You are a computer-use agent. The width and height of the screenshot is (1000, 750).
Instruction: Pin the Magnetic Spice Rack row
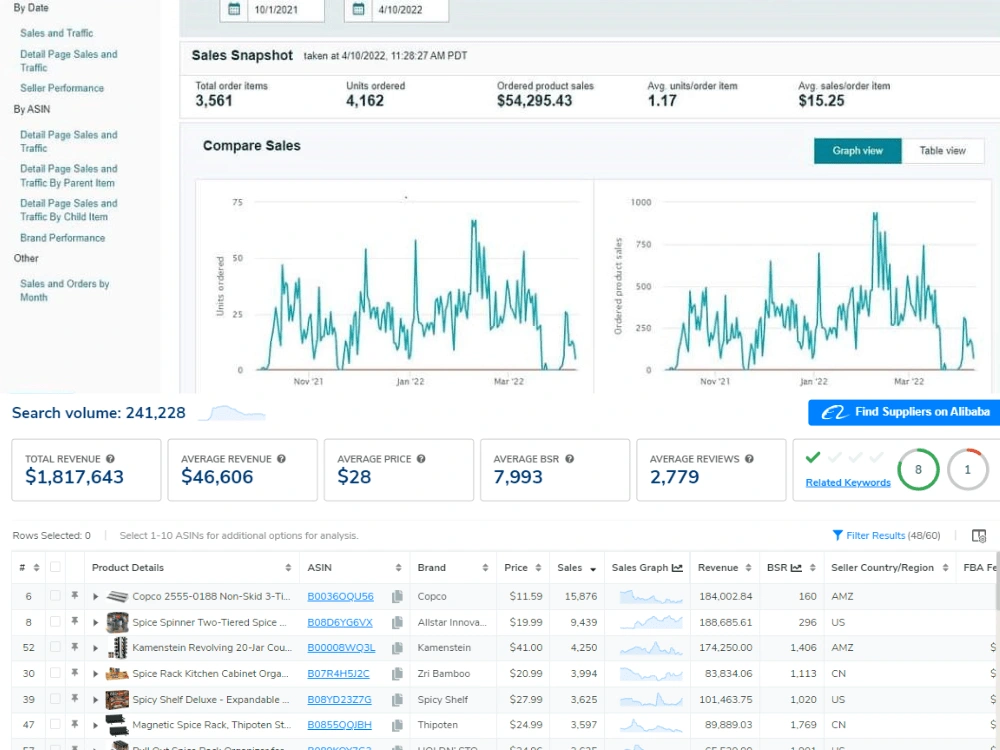[75, 724]
